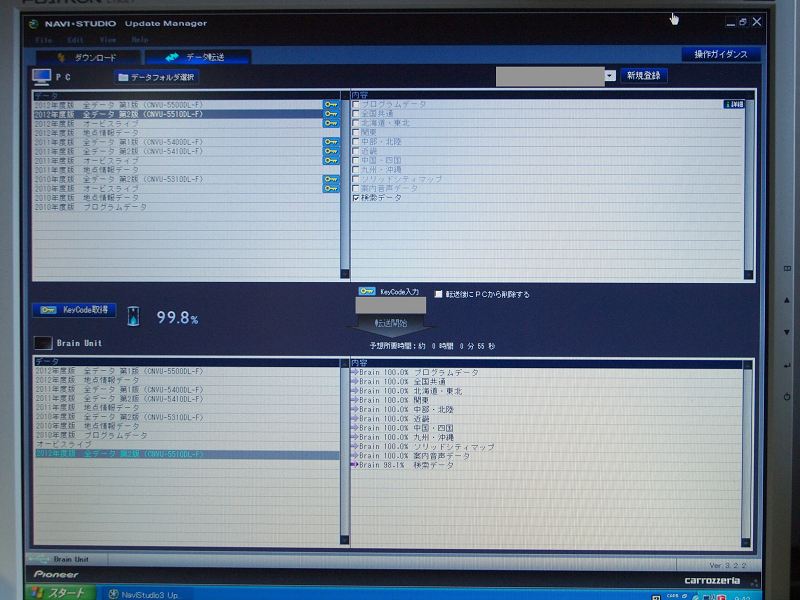800x600 pixels.
Task: Switch to the ダウンロード tab
Action: 88,57
